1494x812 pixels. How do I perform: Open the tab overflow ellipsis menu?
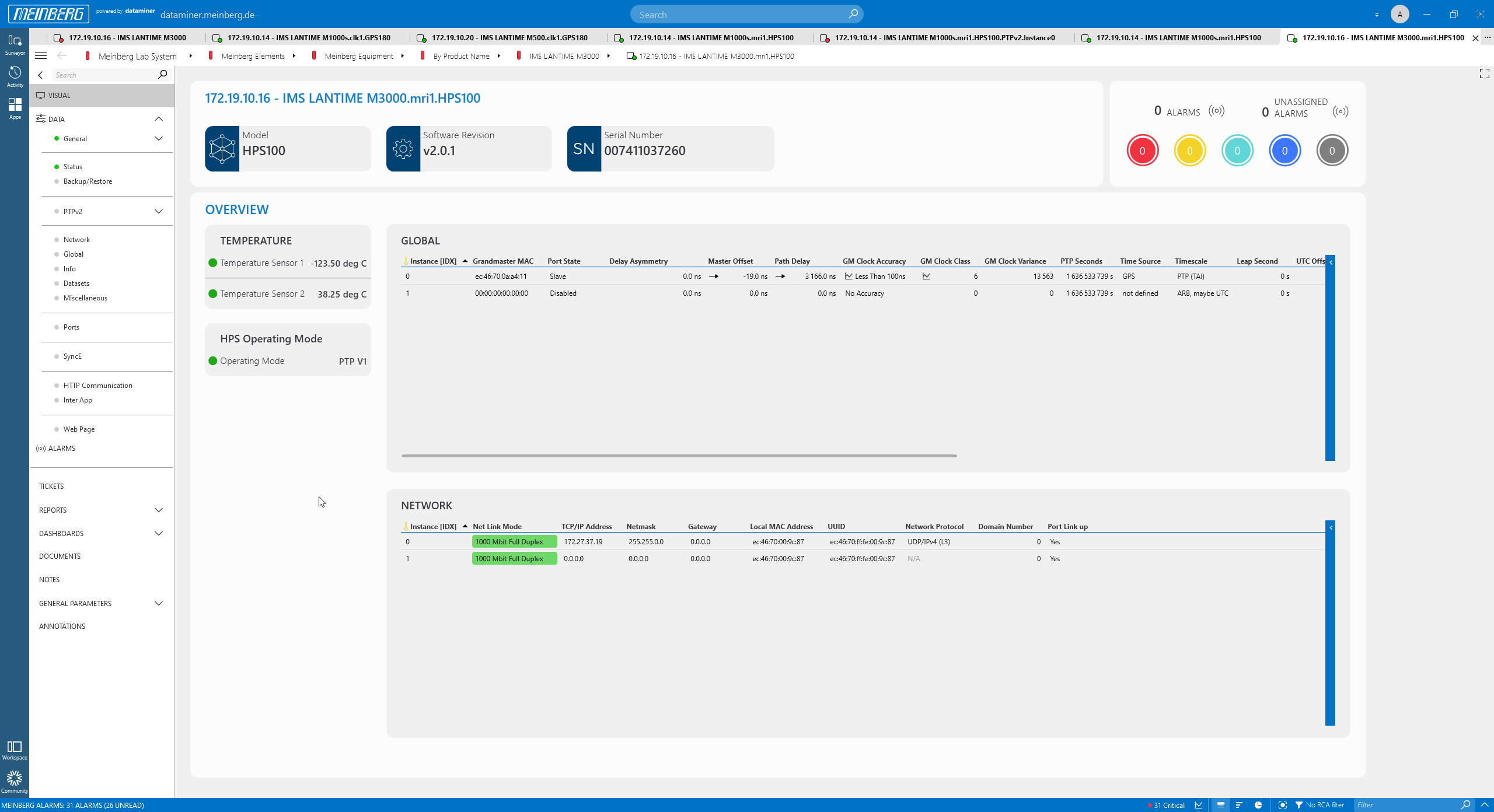(x=1488, y=37)
